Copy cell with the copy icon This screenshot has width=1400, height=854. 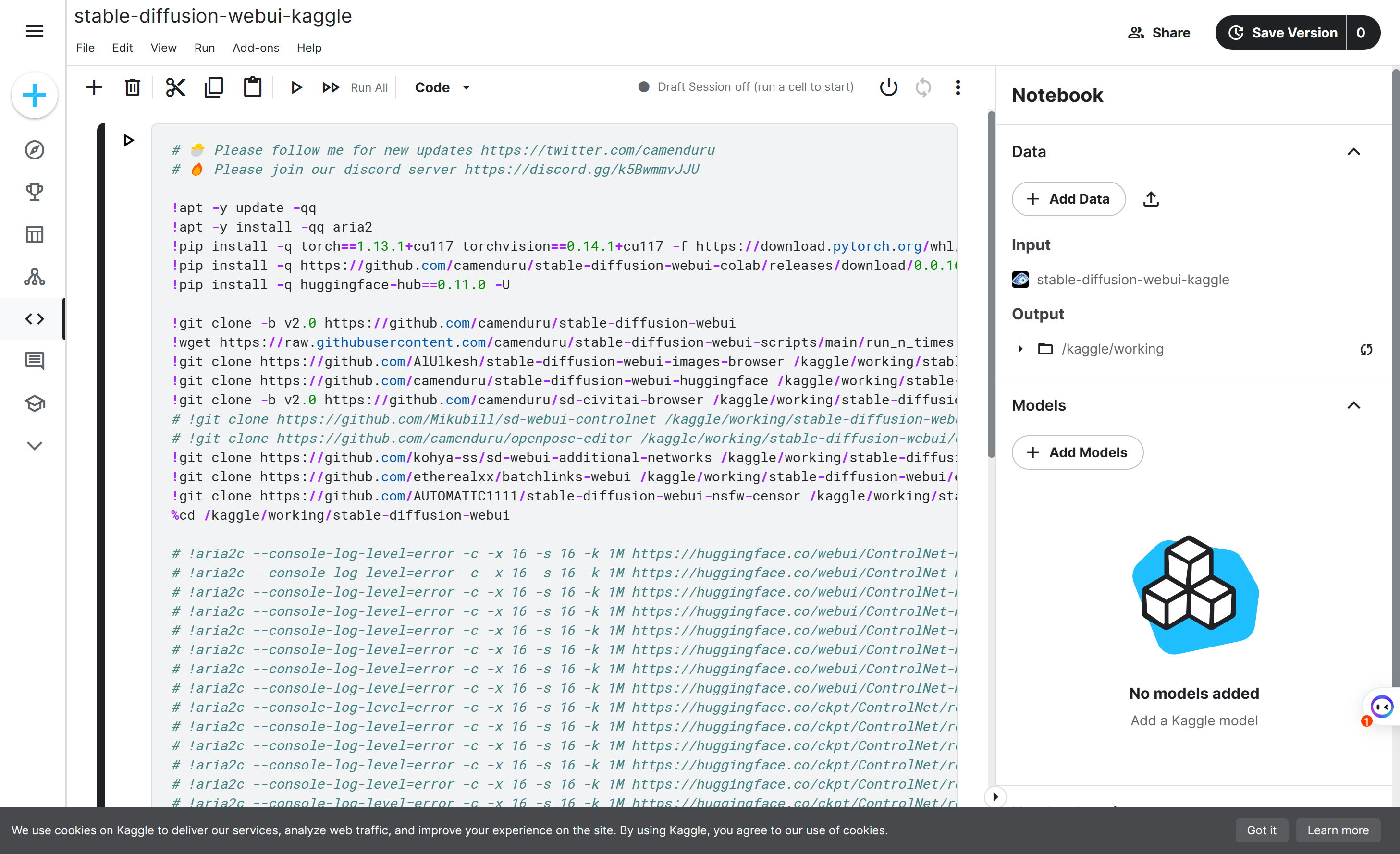[214, 87]
